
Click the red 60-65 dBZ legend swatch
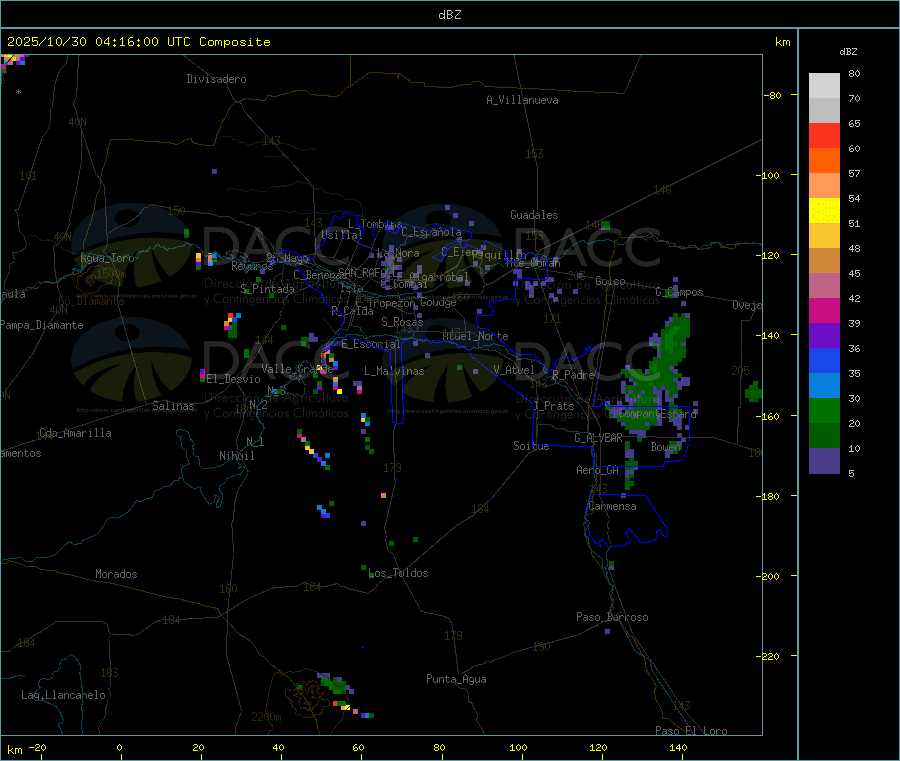[824, 135]
